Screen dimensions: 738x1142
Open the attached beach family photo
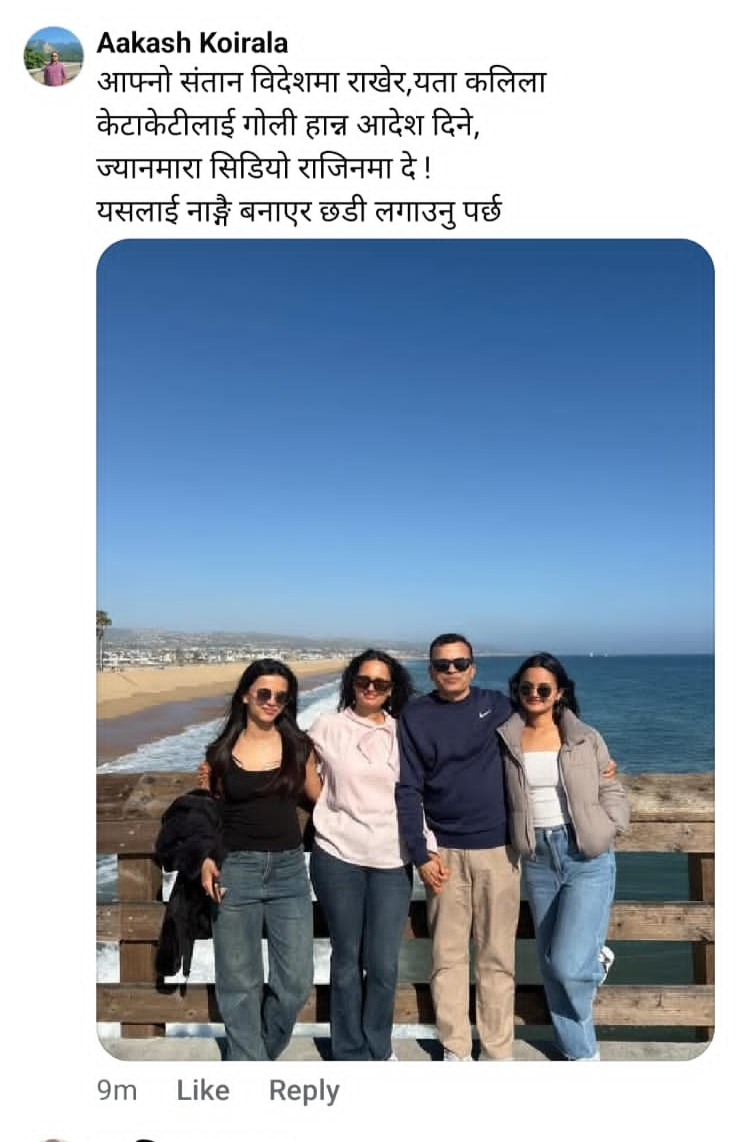click(405, 649)
